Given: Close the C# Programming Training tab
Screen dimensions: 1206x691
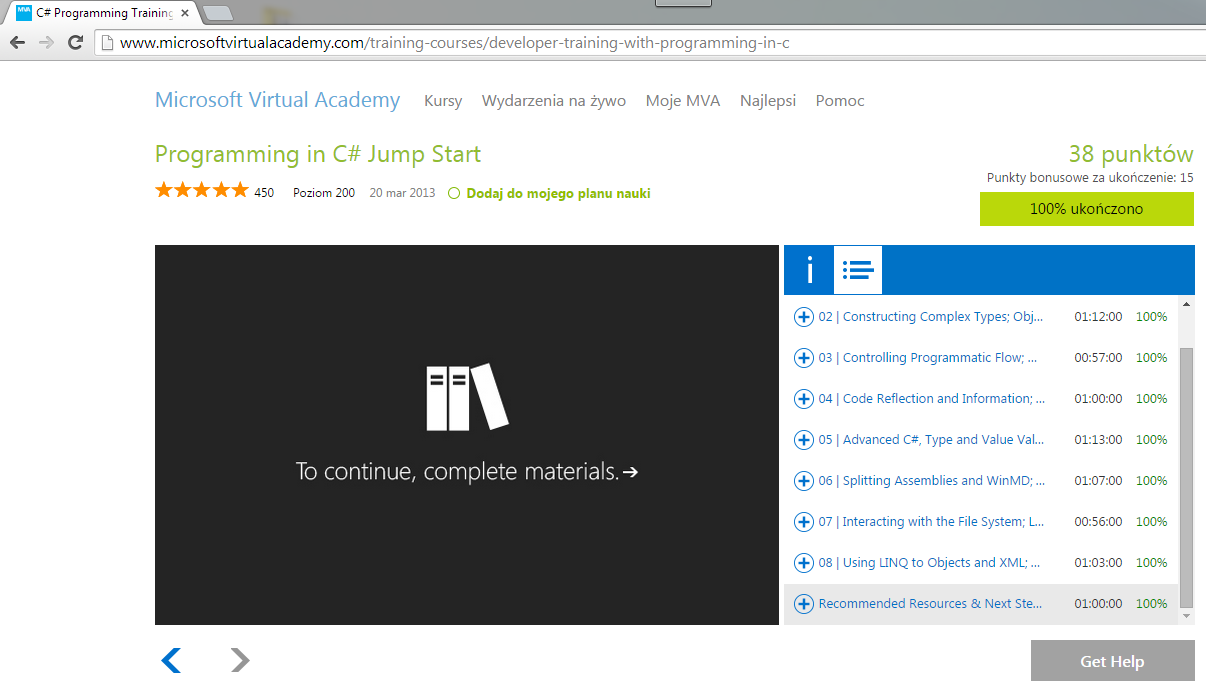Looking at the screenshot, I should click(185, 14).
